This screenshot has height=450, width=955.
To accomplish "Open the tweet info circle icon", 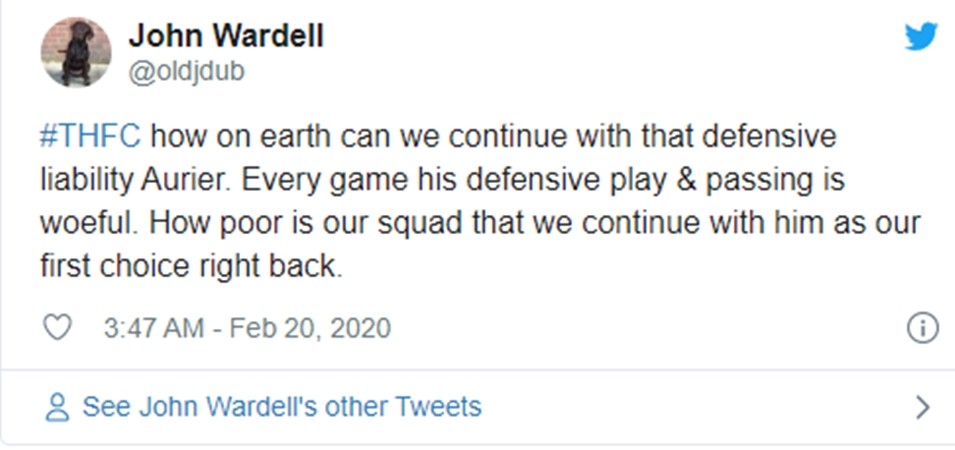I will click(921, 327).
